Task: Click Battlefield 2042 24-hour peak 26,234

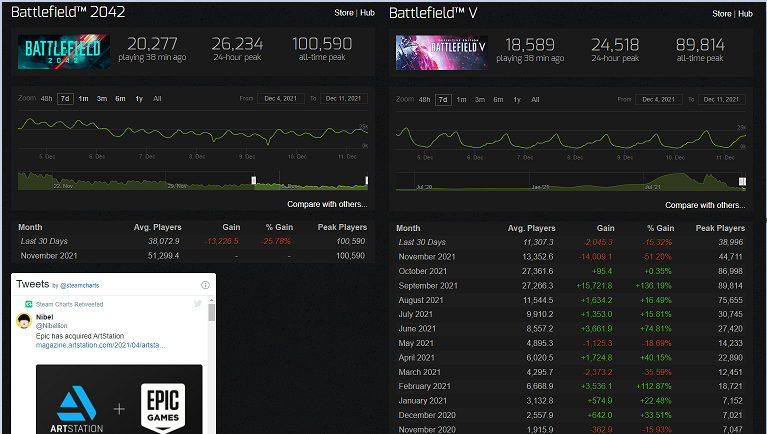Action: click(x=237, y=44)
